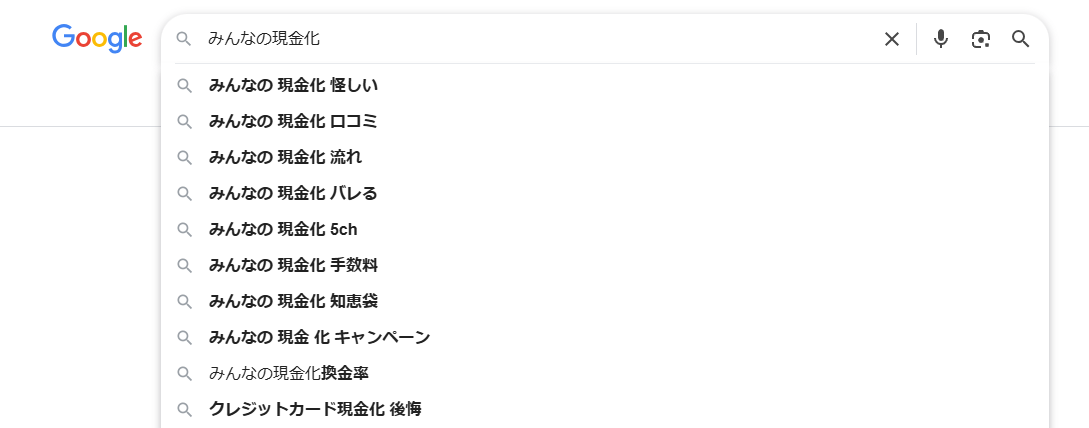Choose suggestion みんなの 現金化 知恵袋

click(x=293, y=302)
